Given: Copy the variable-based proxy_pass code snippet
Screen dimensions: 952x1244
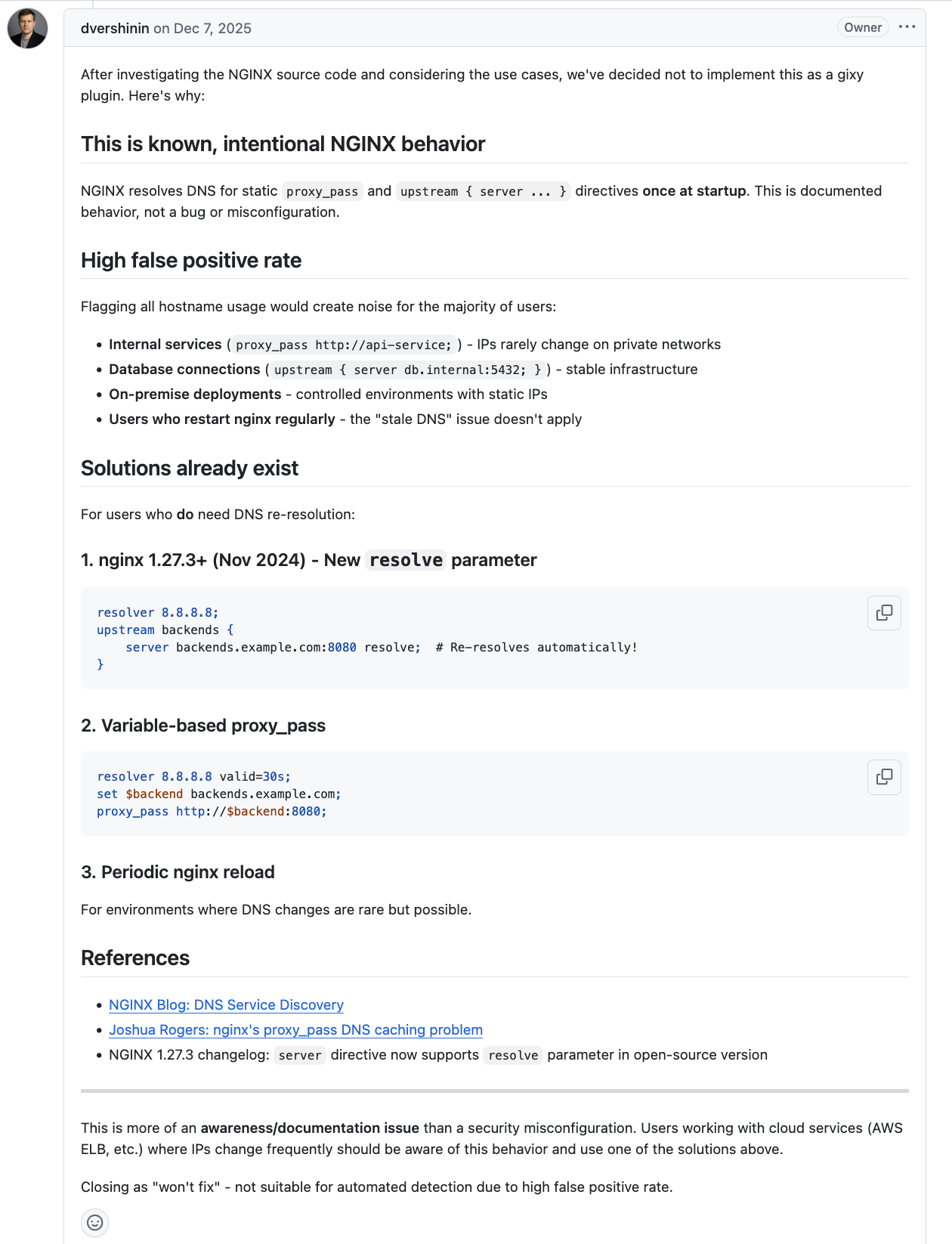Looking at the screenshot, I should coord(884,777).
